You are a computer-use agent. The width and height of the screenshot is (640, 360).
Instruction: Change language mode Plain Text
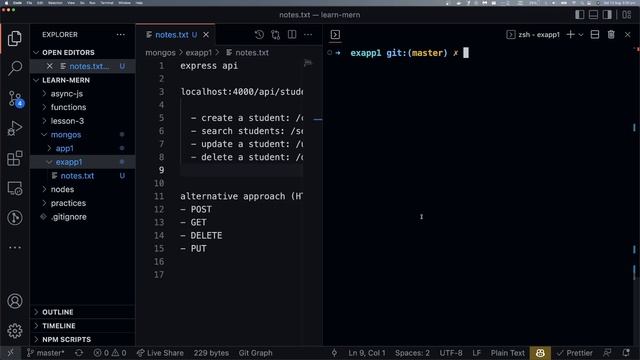click(508, 353)
